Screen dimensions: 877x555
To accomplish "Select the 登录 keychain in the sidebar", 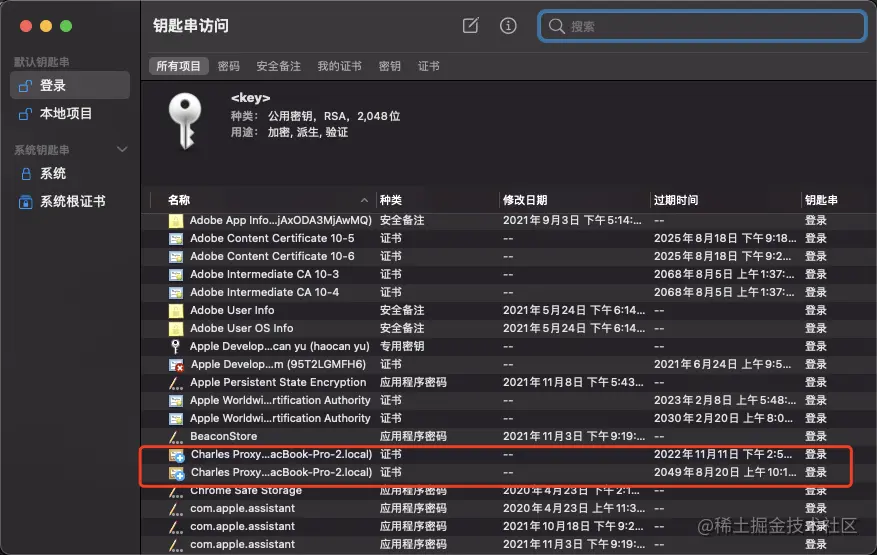I will [x=70, y=85].
